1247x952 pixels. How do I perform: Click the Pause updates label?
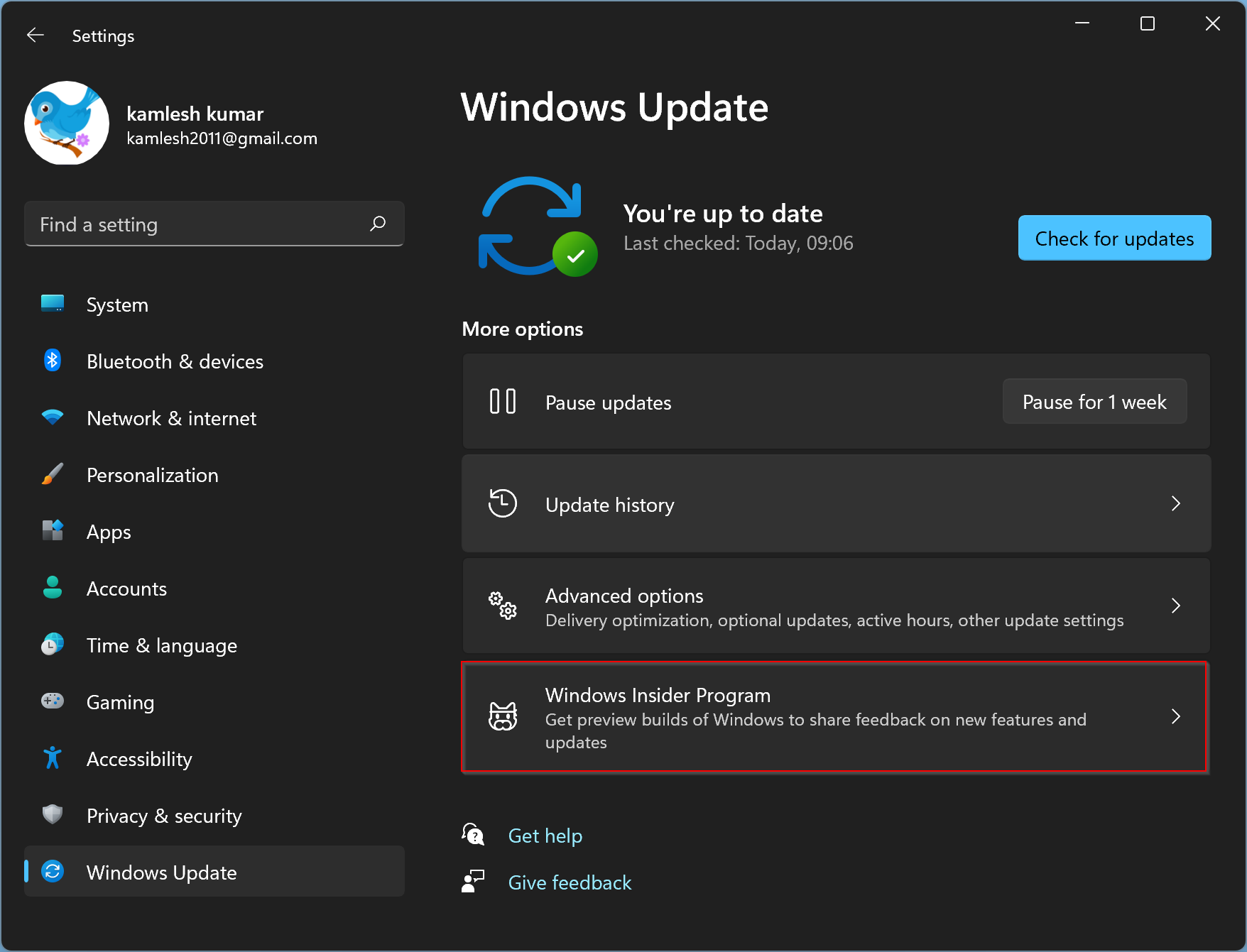coord(609,403)
